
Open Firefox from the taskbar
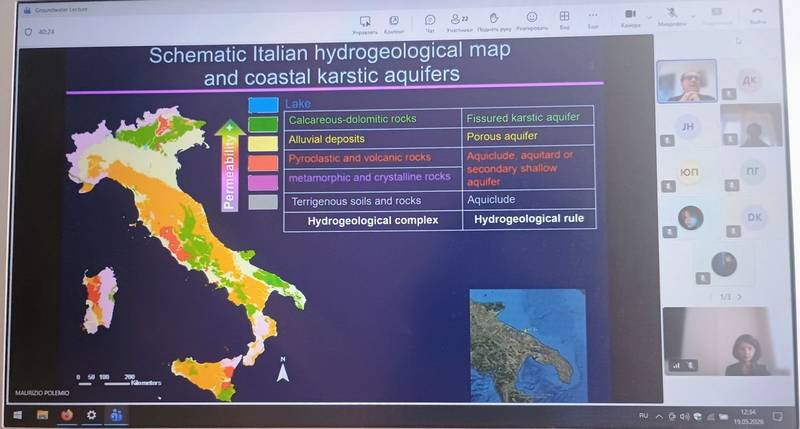[x=67, y=416]
